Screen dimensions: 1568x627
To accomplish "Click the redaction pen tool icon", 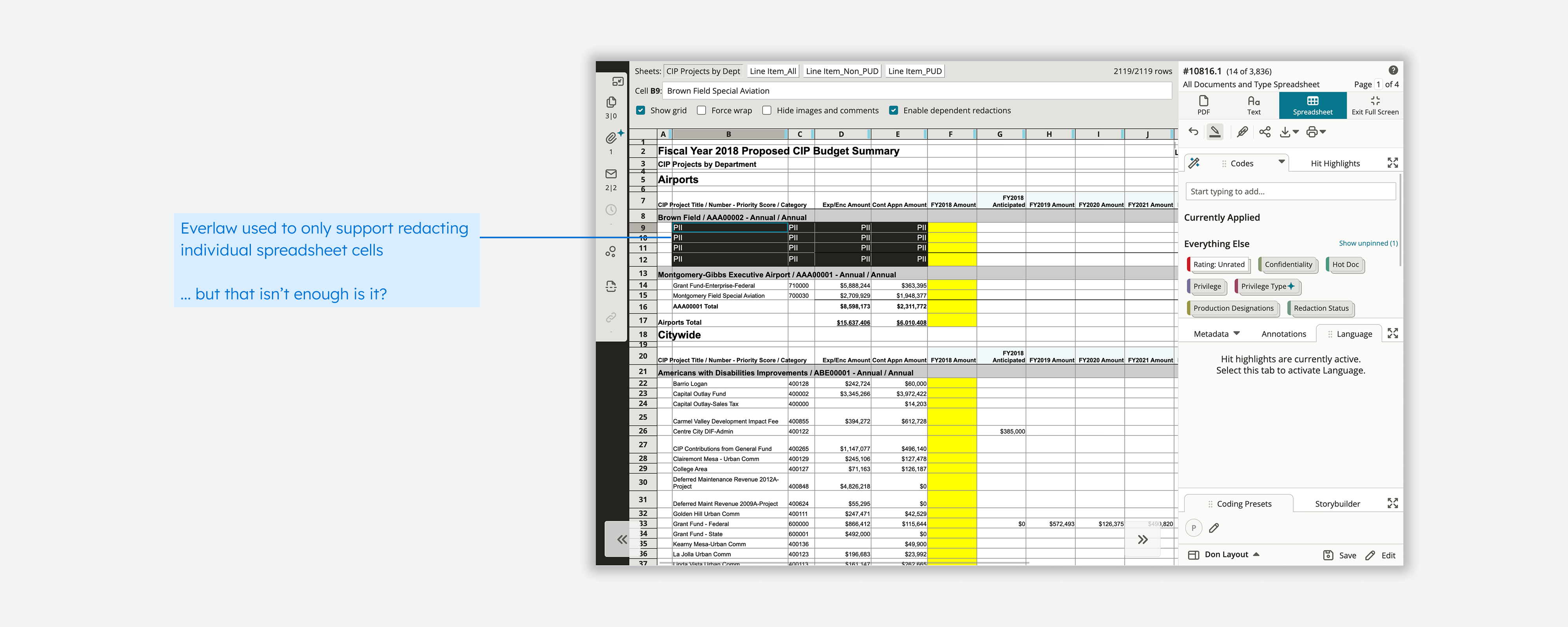I will pyautogui.click(x=1214, y=132).
